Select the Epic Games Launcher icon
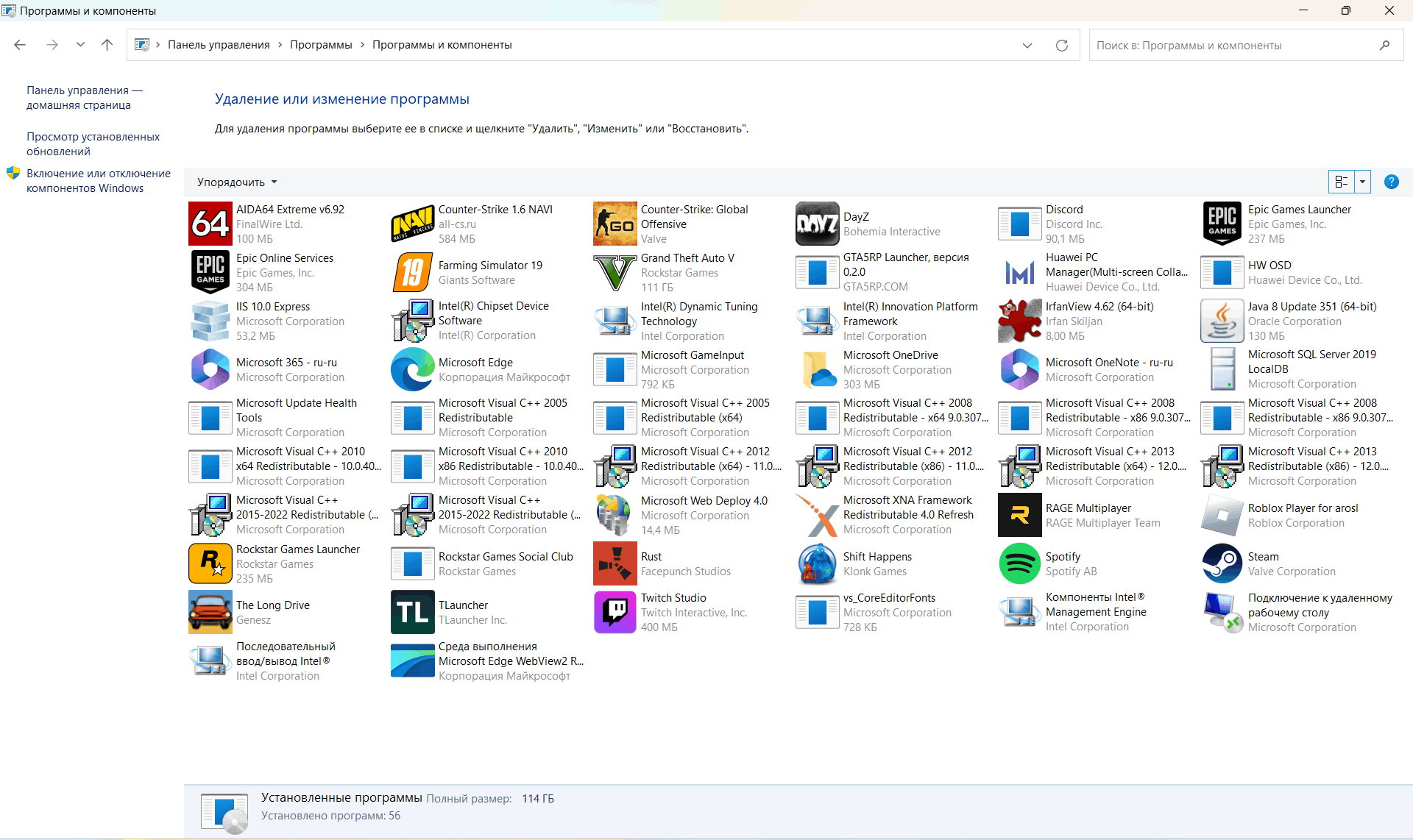1413x840 pixels. [x=1222, y=224]
